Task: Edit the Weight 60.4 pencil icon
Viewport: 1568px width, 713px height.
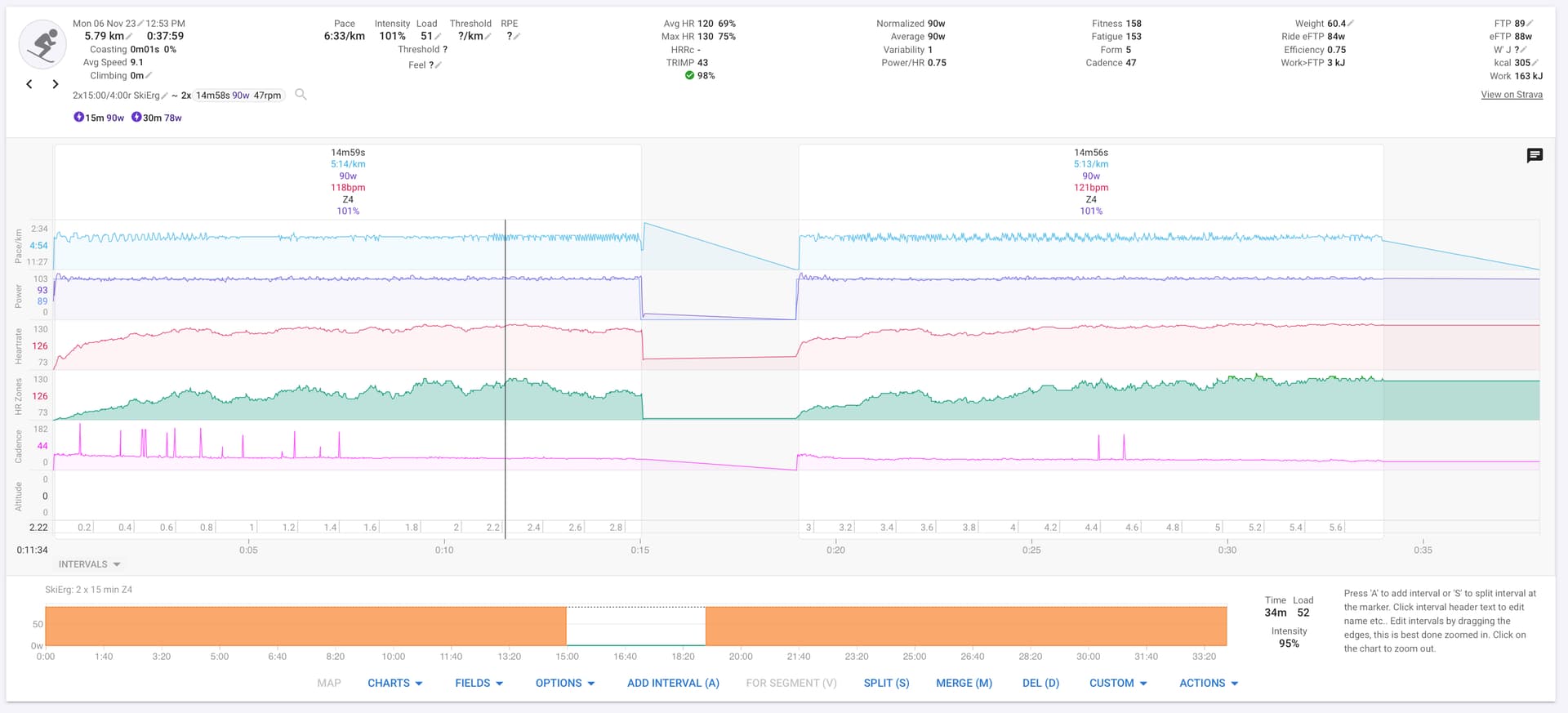Action: pos(1351,24)
